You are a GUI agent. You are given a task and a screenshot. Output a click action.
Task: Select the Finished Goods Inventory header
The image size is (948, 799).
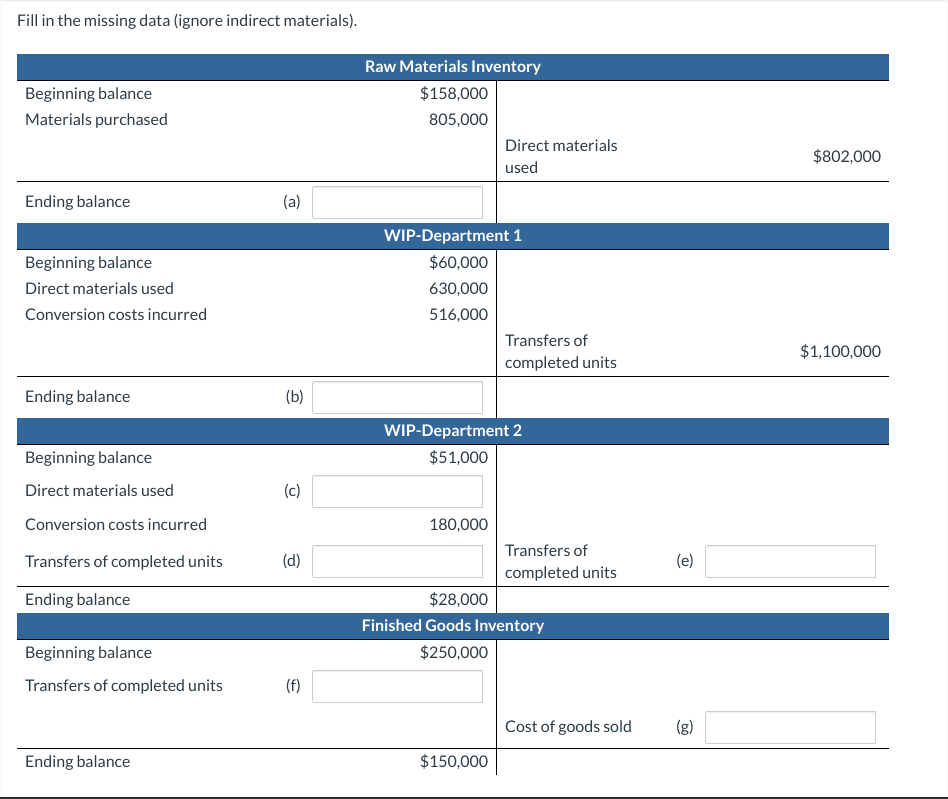click(453, 625)
